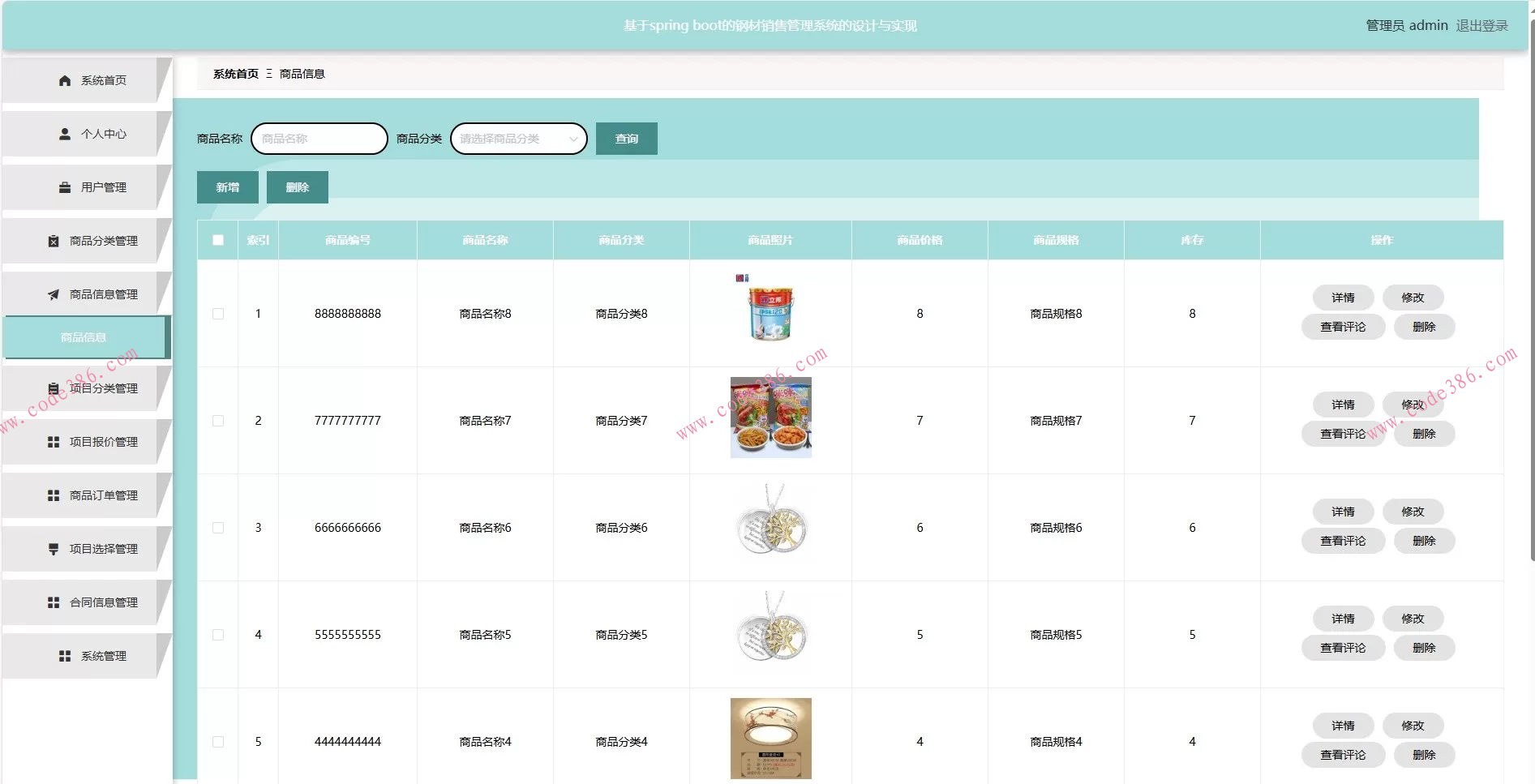Select the 商品信息 submenu item
This screenshot has width=1535, height=784.
coord(86,337)
